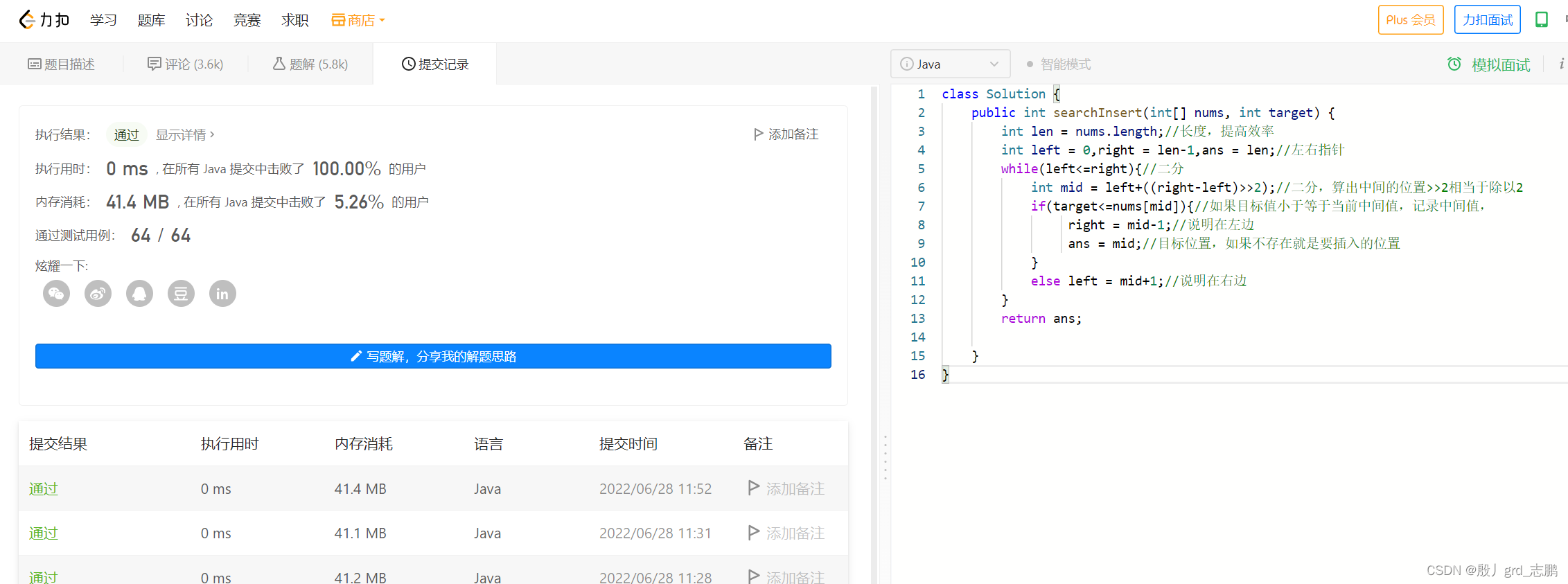Screen dimensions: 1568x584
Task: Click the shop icon beside 商店
Action: (x=338, y=20)
